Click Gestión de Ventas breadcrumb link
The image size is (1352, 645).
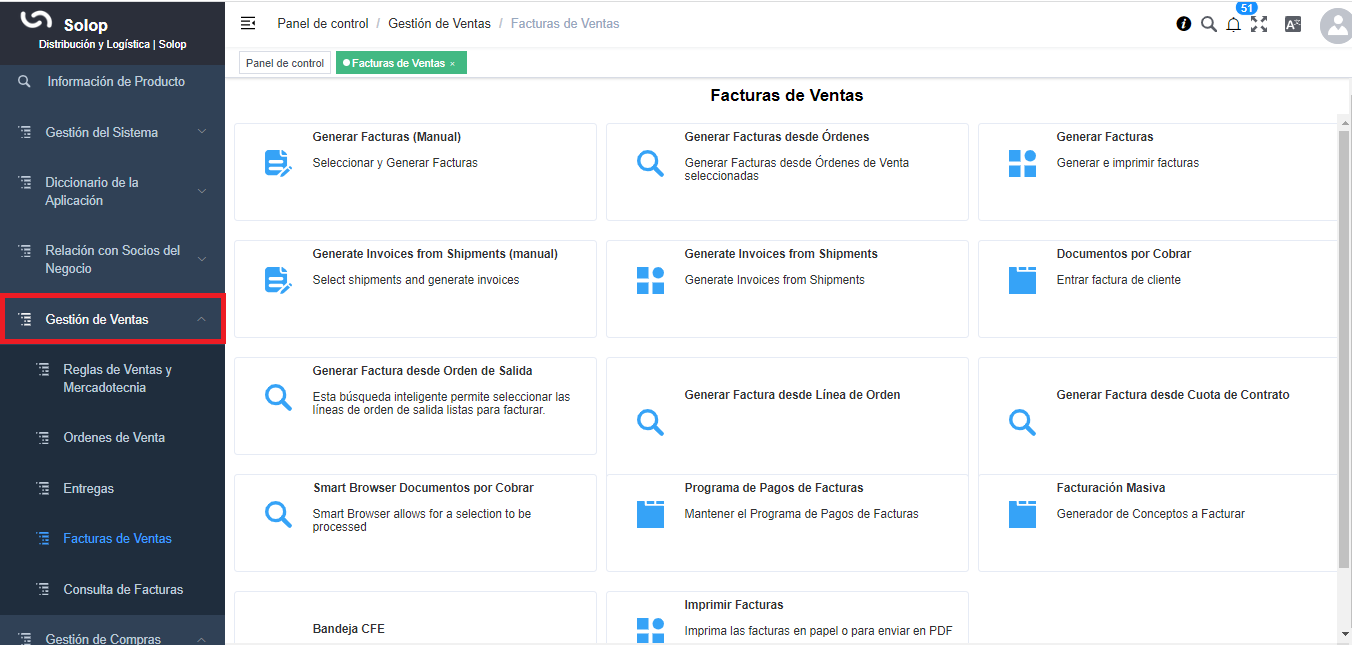pos(439,23)
